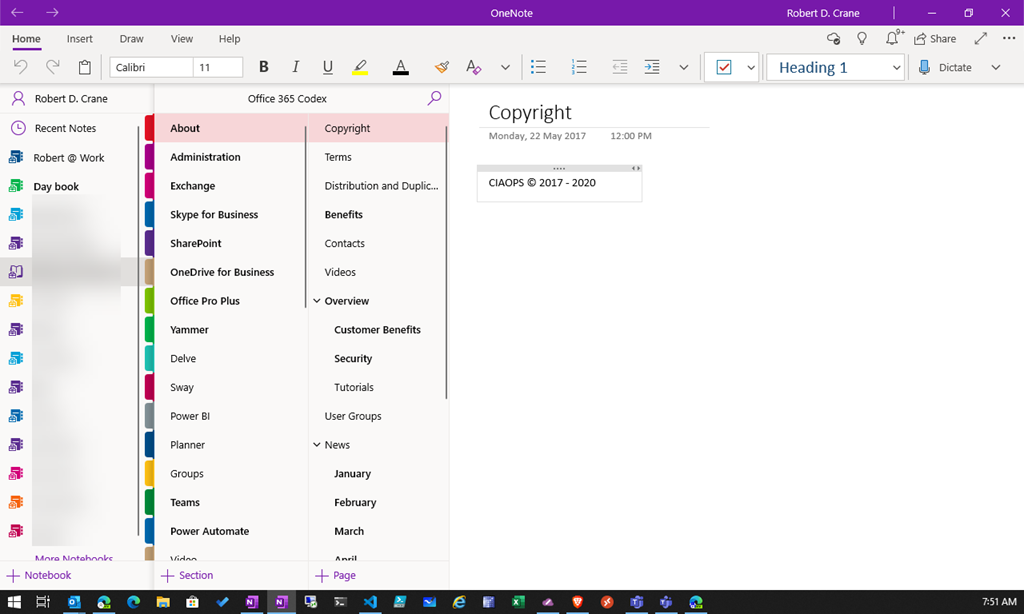The height and width of the screenshot is (614, 1024).
Task: Toggle underline formatting
Action: [x=328, y=67]
